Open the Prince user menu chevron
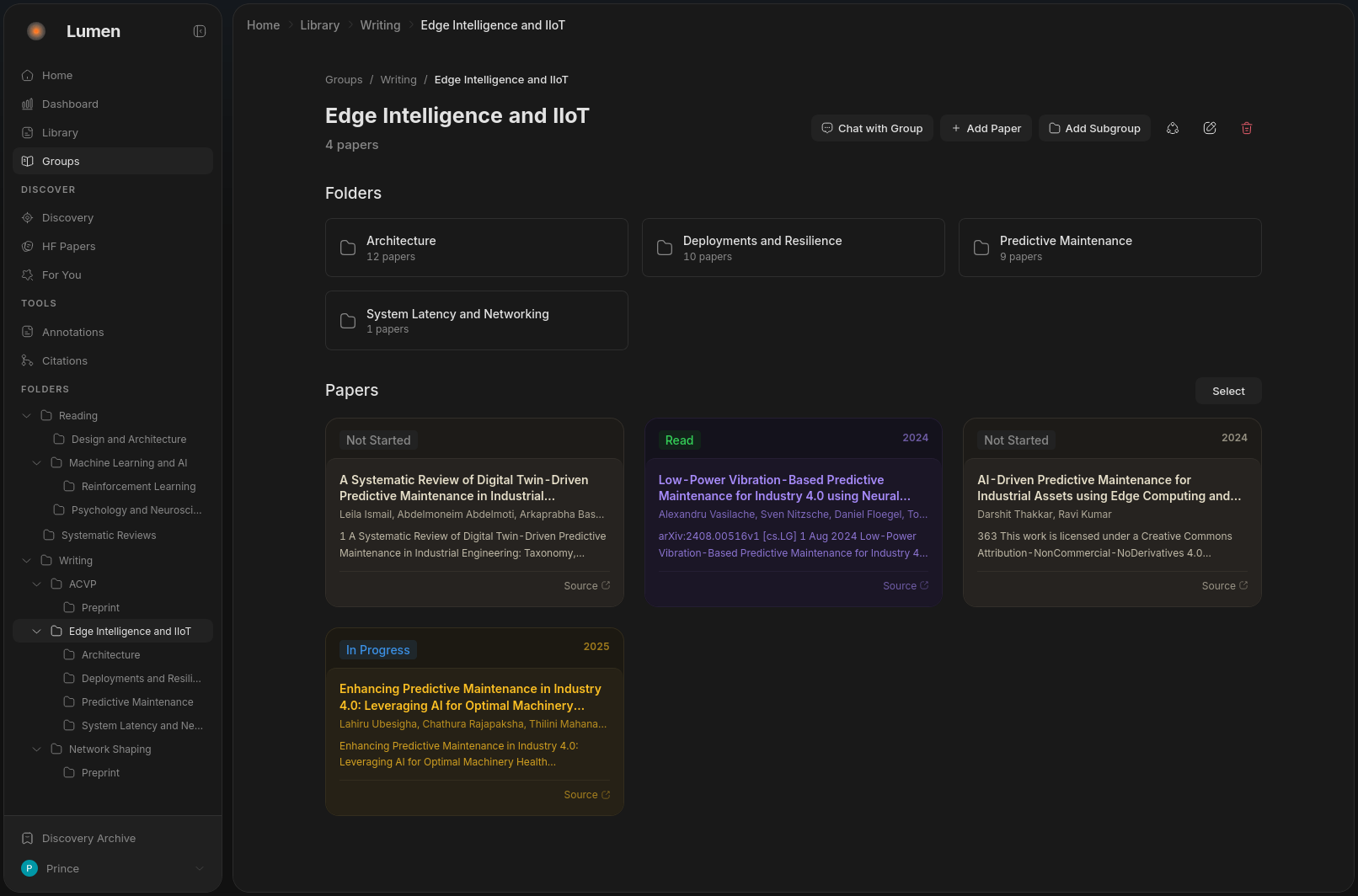Image resolution: width=1358 pixels, height=896 pixels. click(200, 868)
